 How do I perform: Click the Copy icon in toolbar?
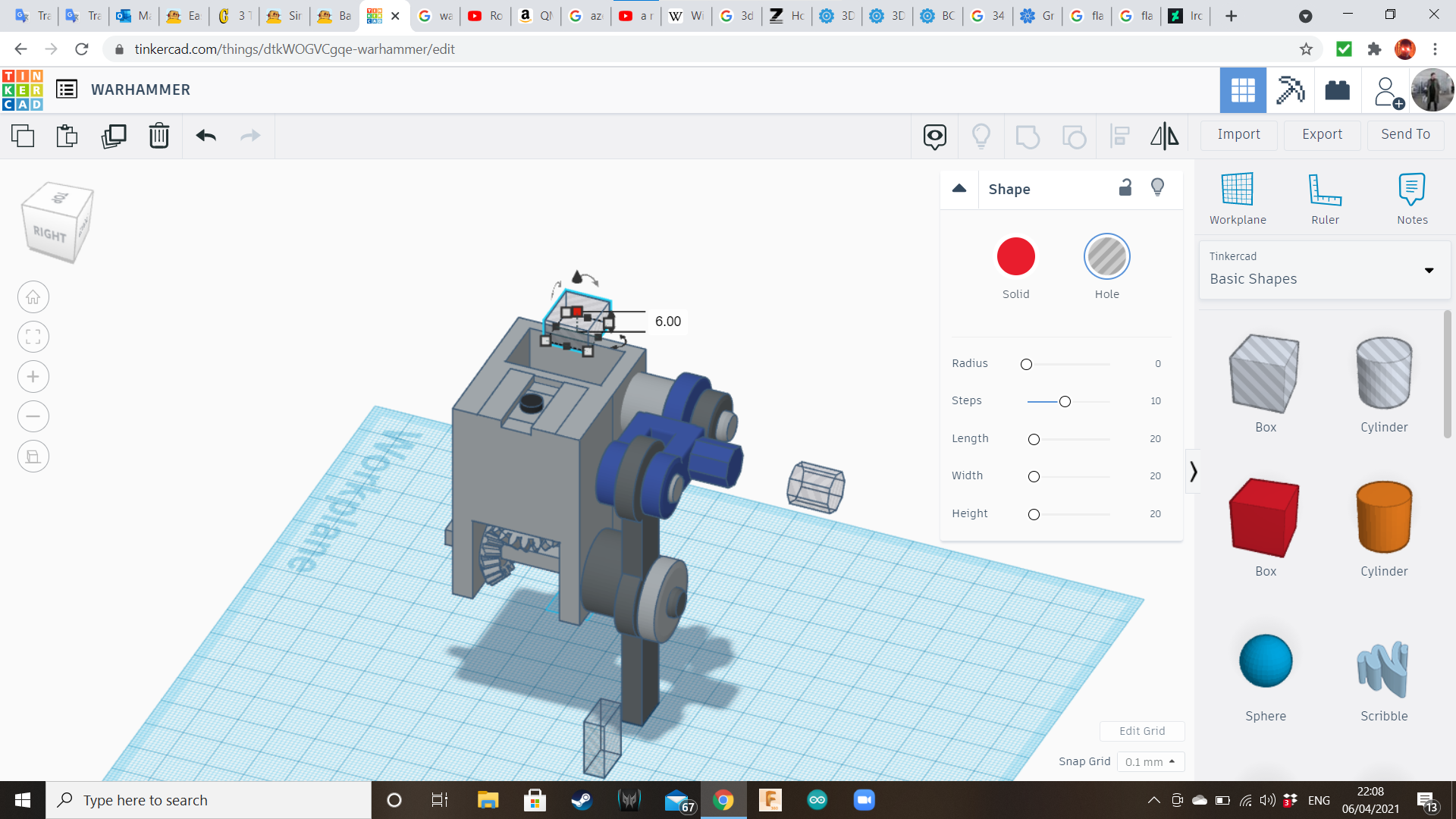[23, 136]
